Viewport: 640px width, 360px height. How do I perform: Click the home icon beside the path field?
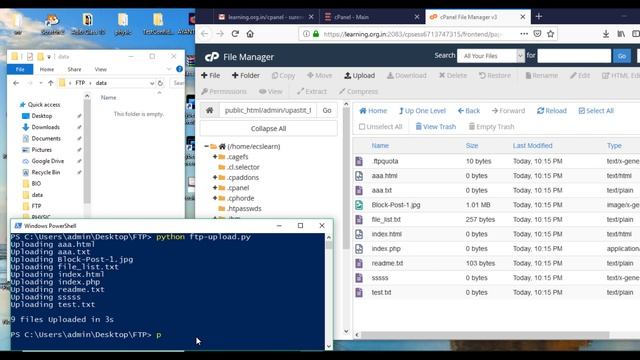click(x=209, y=110)
